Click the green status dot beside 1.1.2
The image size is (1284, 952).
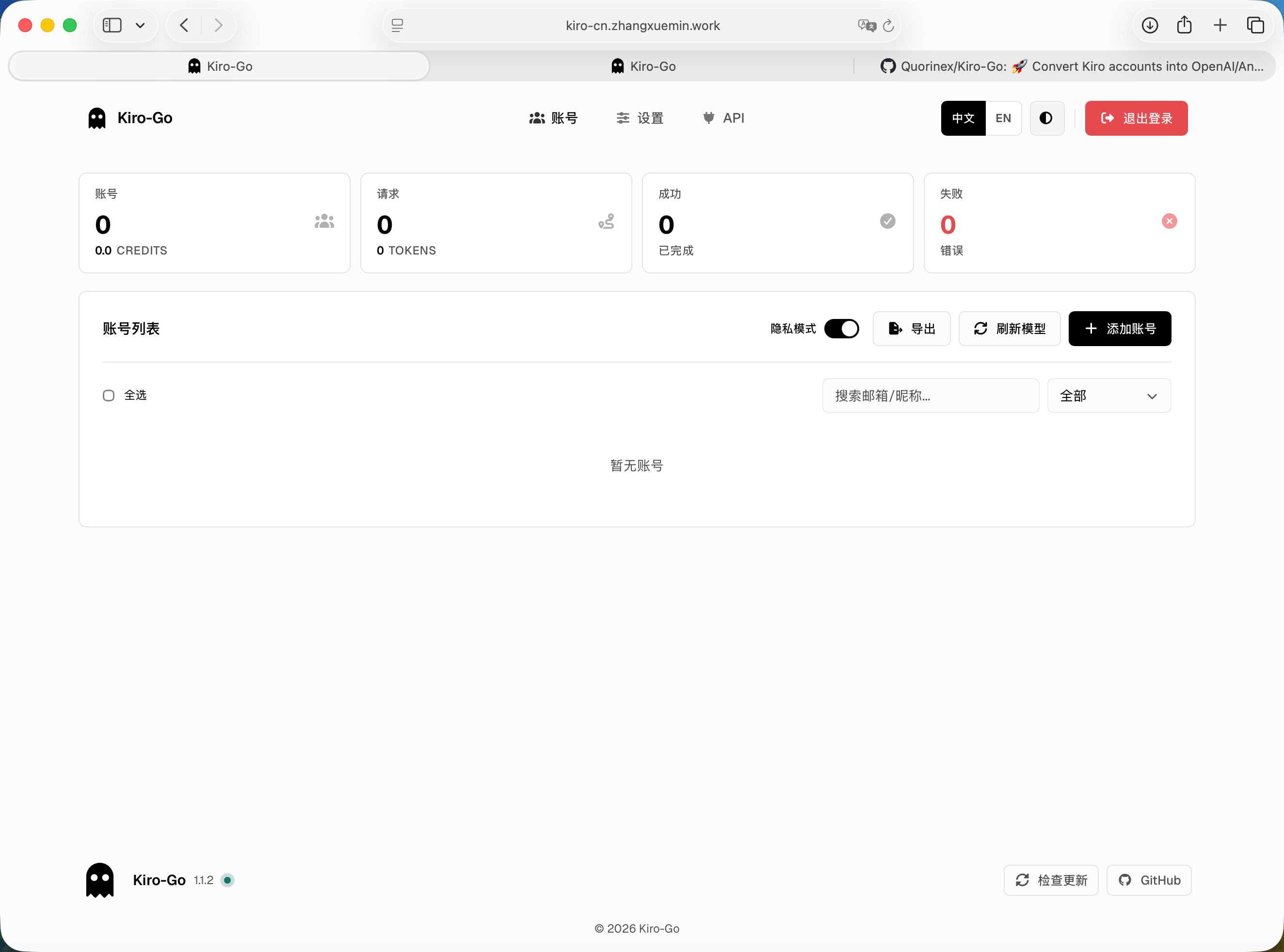pos(227,880)
